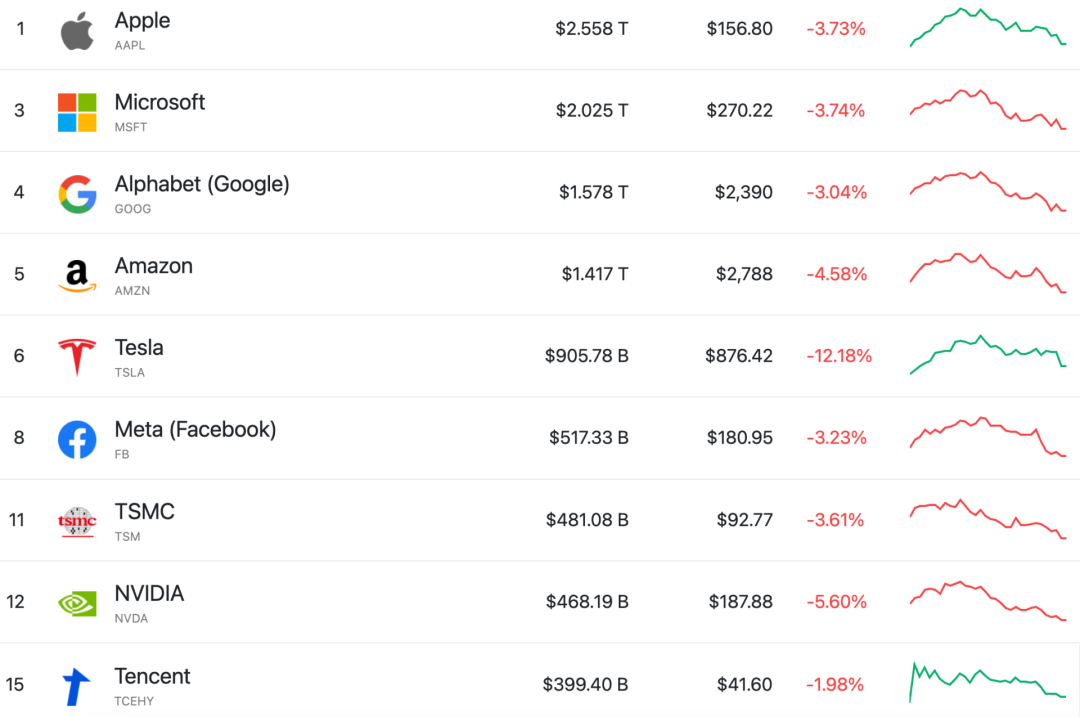Click Tesla's -12.18% daily change

(839, 356)
